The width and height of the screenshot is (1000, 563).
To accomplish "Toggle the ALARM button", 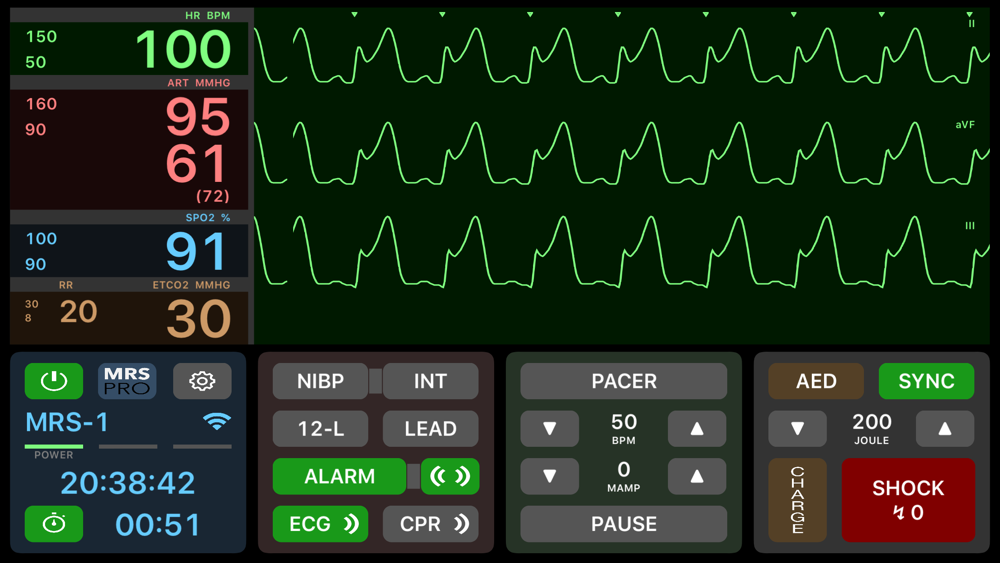I will (x=339, y=476).
